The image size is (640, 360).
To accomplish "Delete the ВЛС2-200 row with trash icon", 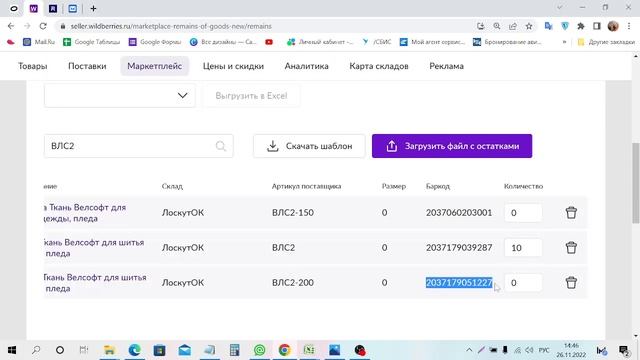I will click(571, 282).
